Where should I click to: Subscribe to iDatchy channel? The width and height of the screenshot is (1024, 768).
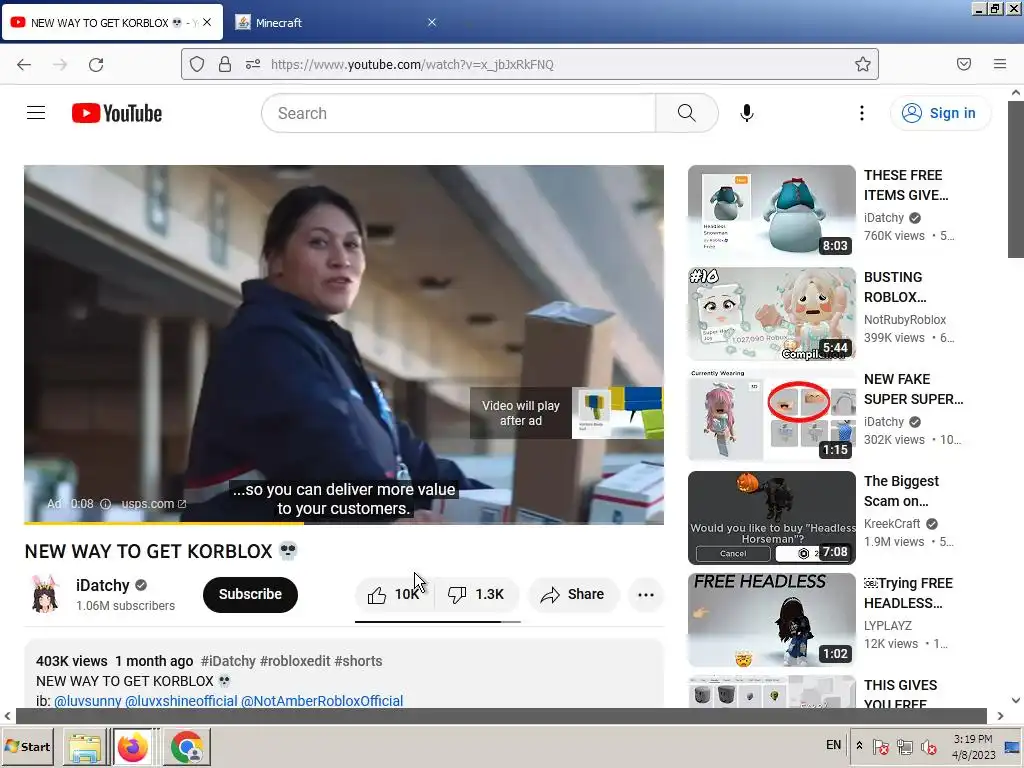(x=250, y=594)
